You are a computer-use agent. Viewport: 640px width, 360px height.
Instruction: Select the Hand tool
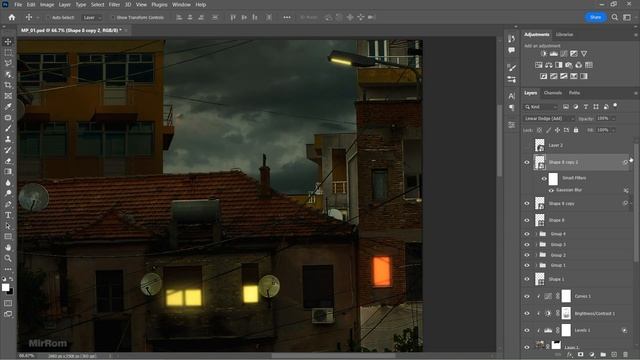(8, 247)
